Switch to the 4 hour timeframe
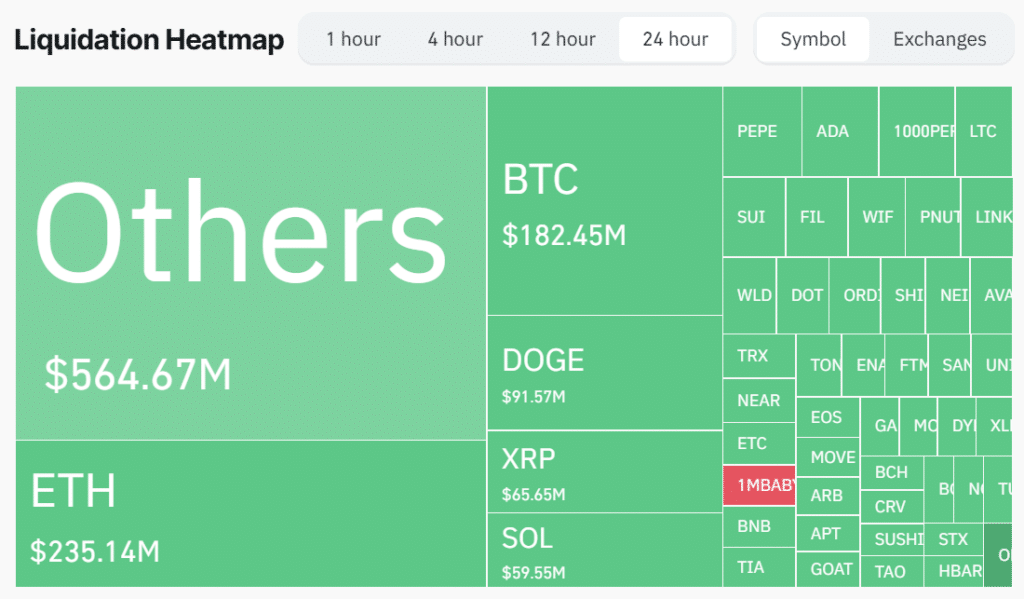 (x=455, y=39)
